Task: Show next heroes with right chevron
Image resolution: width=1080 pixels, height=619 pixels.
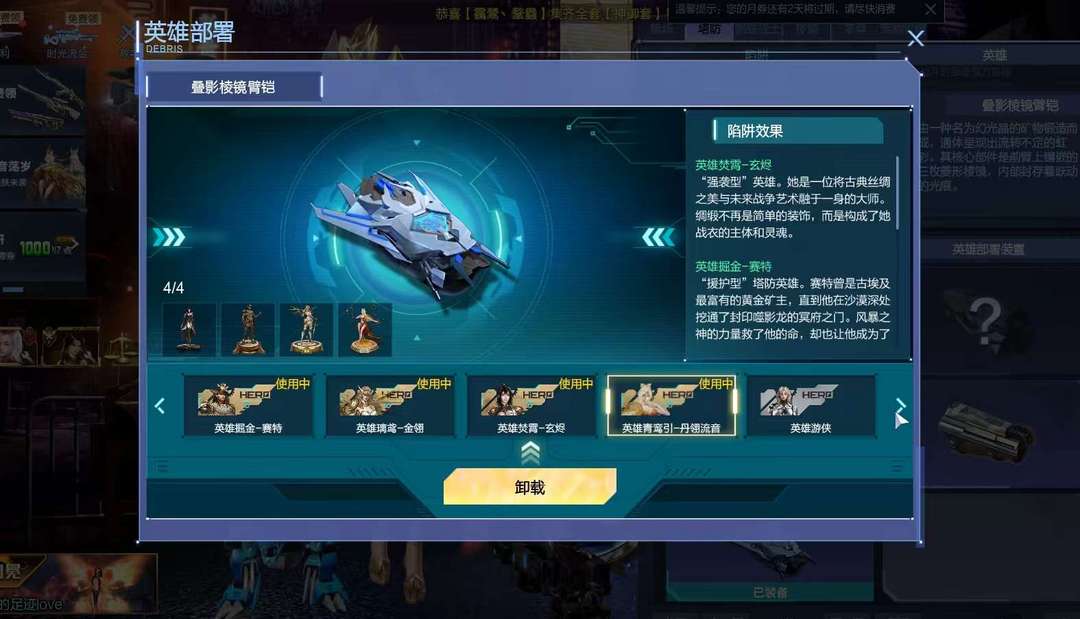Action: (900, 406)
